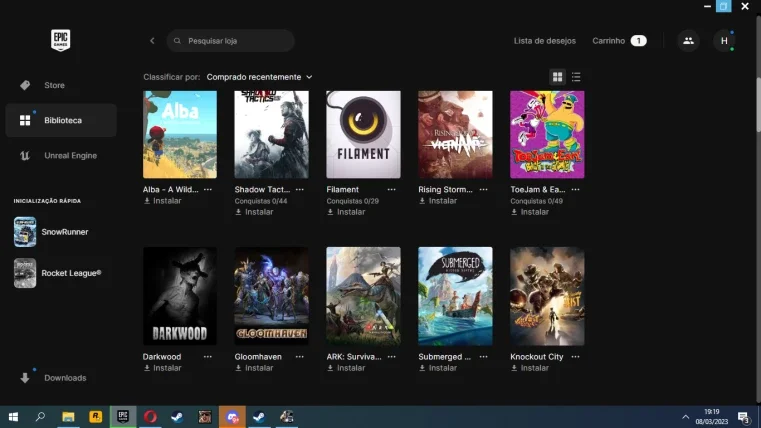Select the Darkwood cover art

[180, 296]
